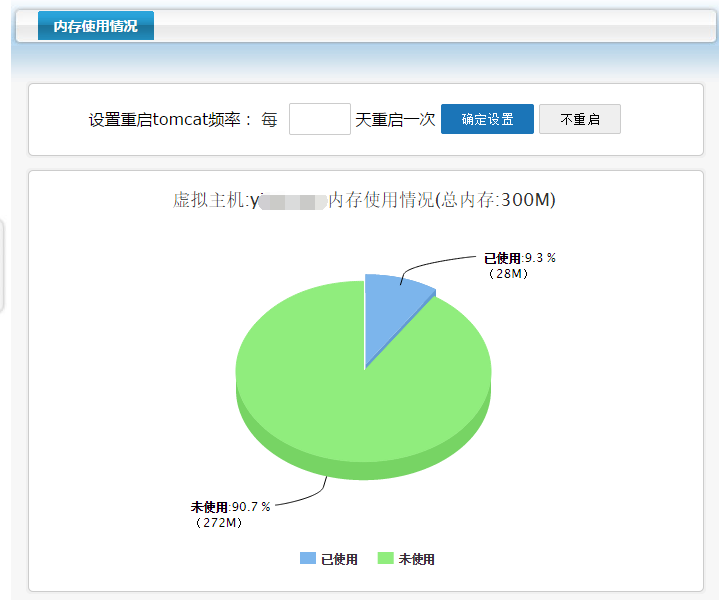The image size is (719, 600).
Task: Click the 已使用:9.3 % data label
Action: point(519,258)
